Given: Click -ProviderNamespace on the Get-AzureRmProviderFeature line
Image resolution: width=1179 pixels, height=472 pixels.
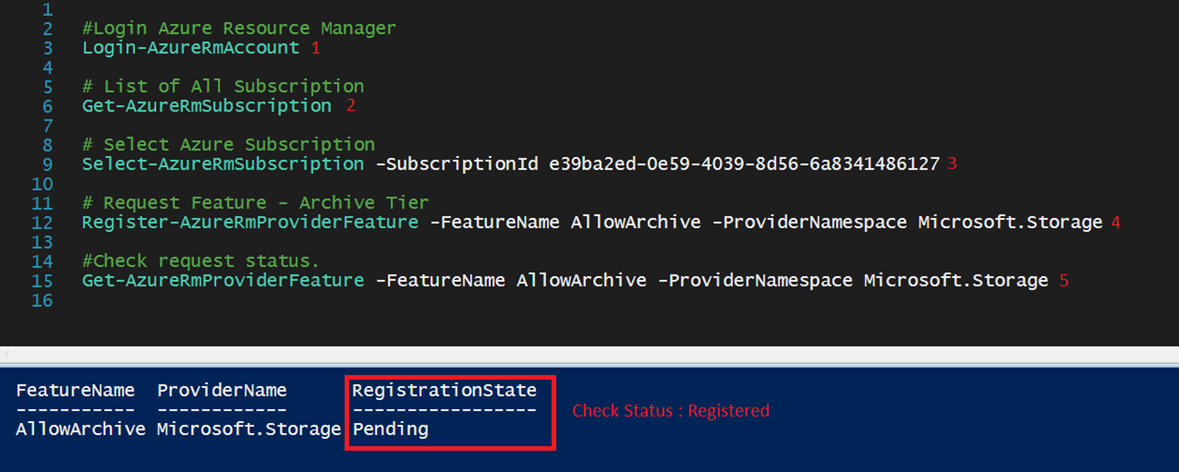Looking at the screenshot, I should click(x=755, y=280).
